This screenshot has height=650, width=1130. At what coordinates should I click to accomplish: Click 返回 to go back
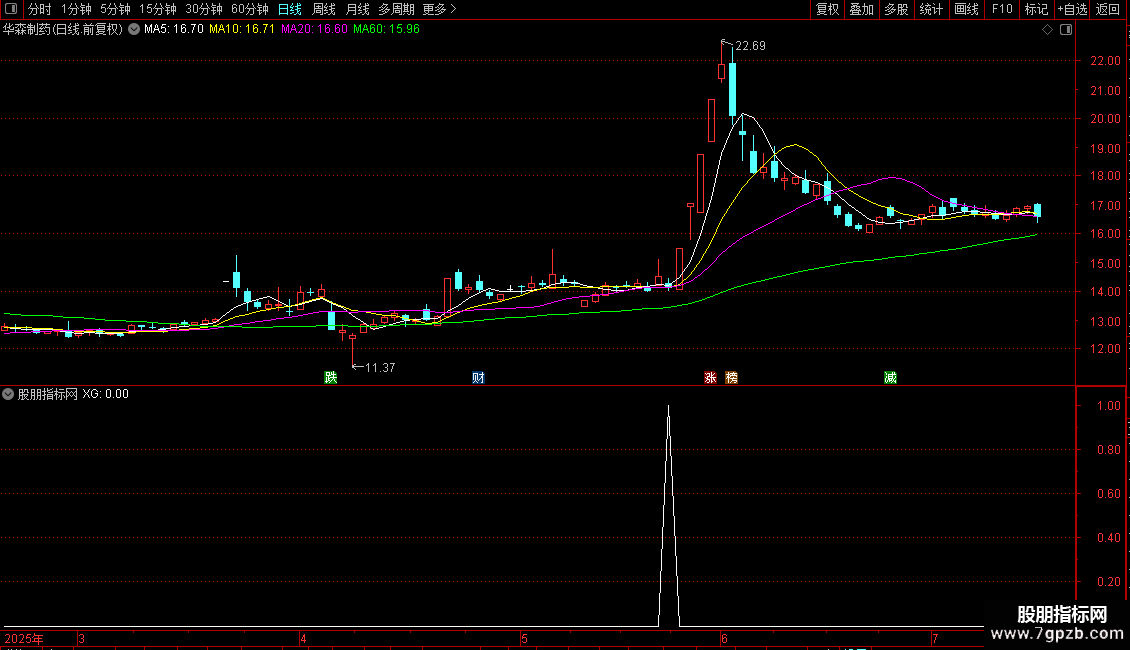pos(1108,9)
